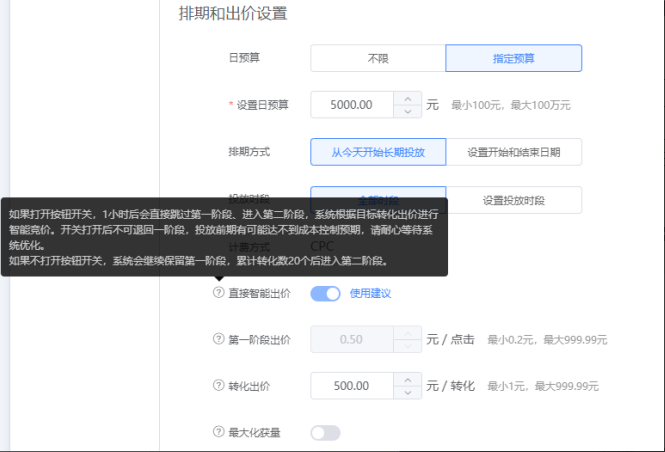Turn off the 直接智能出价 switch
665x452 pixels.
point(325,293)
